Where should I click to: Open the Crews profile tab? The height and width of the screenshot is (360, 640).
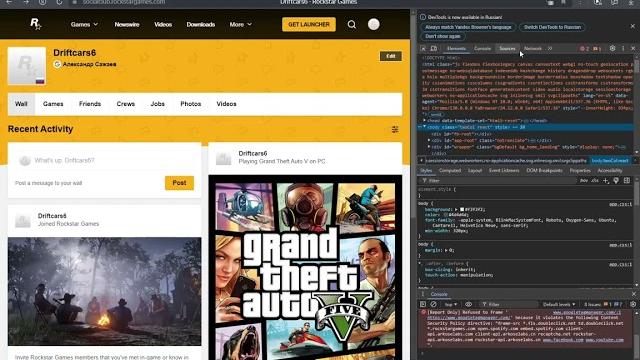[126, 104]
